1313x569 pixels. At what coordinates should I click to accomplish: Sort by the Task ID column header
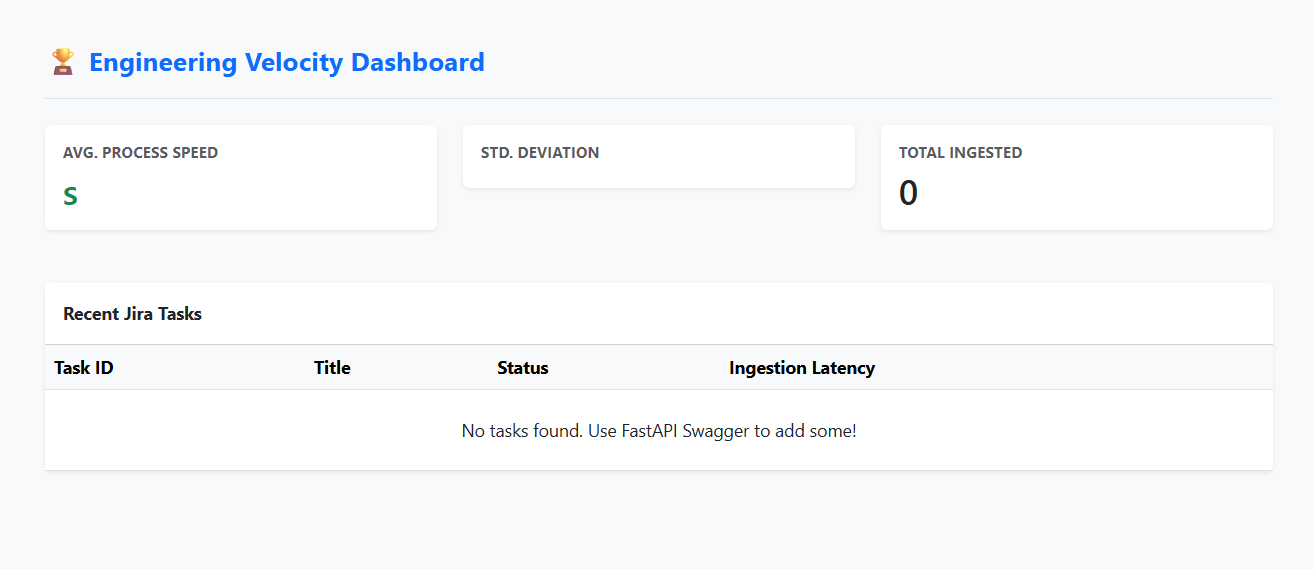84,368
